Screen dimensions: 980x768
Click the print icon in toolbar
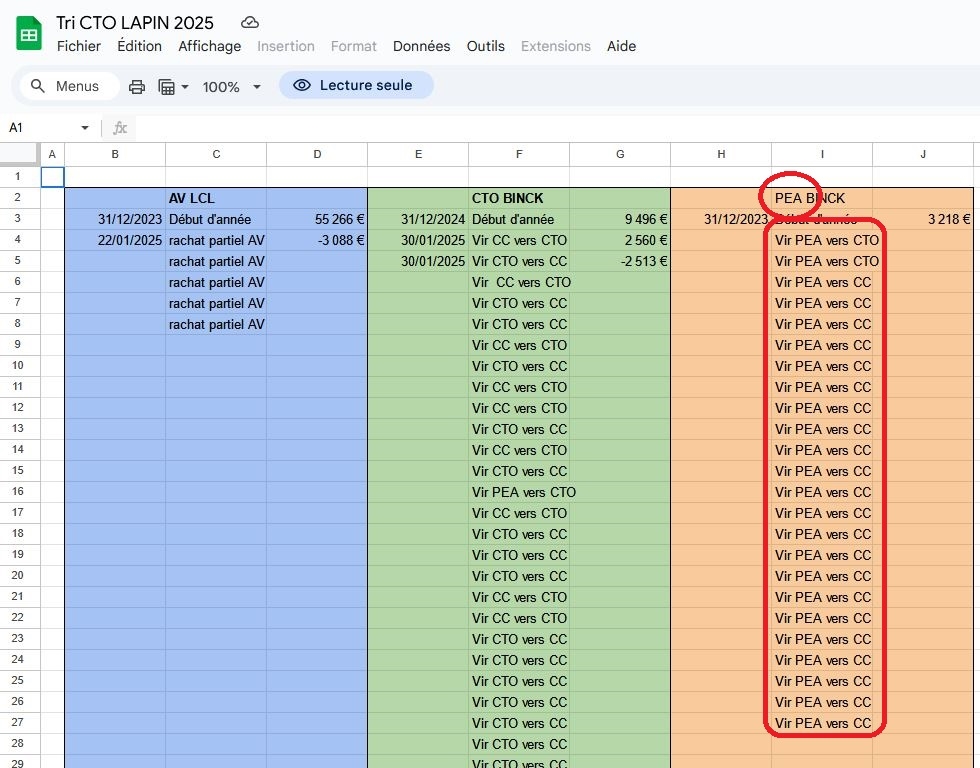click(137, 87)
